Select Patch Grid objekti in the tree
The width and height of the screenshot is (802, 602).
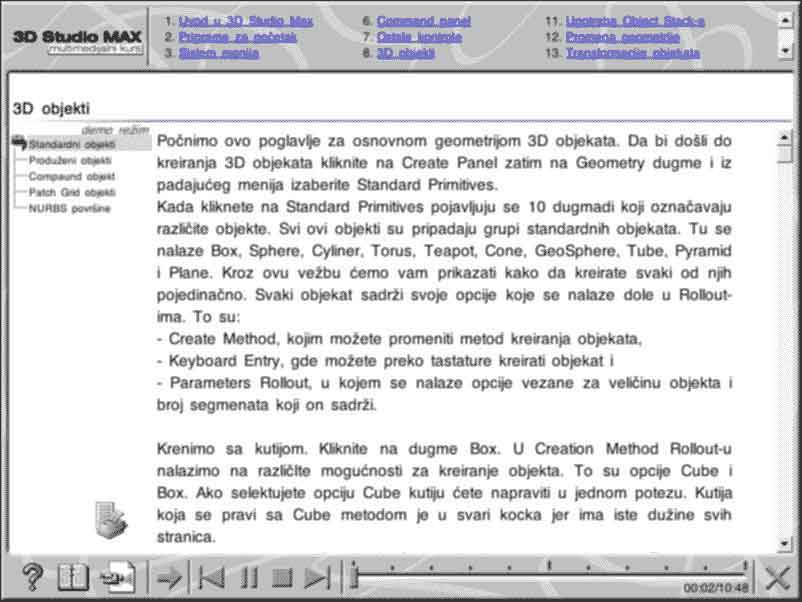pos(72,192)
